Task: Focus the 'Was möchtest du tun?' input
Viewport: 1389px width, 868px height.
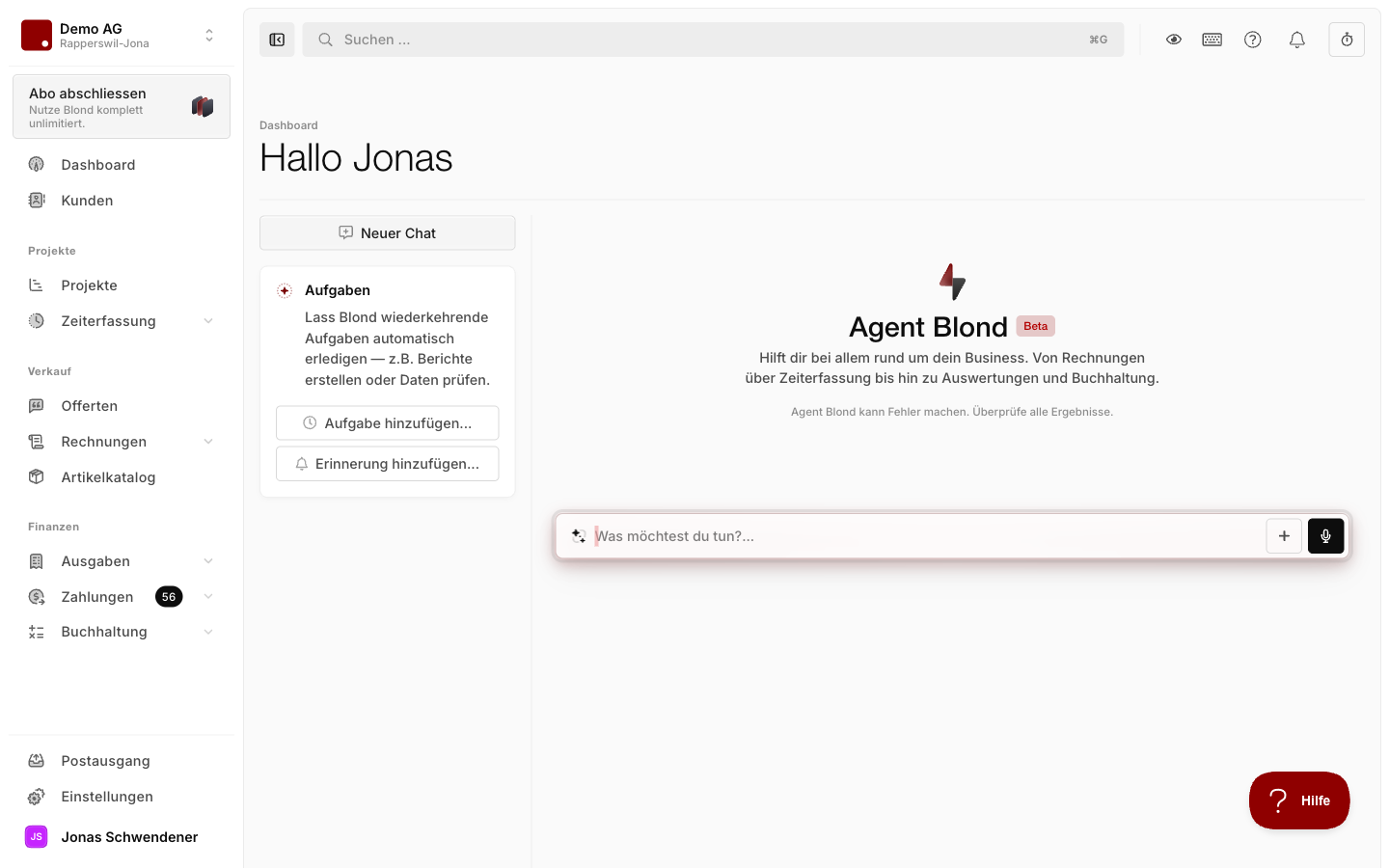Action: 926,536
